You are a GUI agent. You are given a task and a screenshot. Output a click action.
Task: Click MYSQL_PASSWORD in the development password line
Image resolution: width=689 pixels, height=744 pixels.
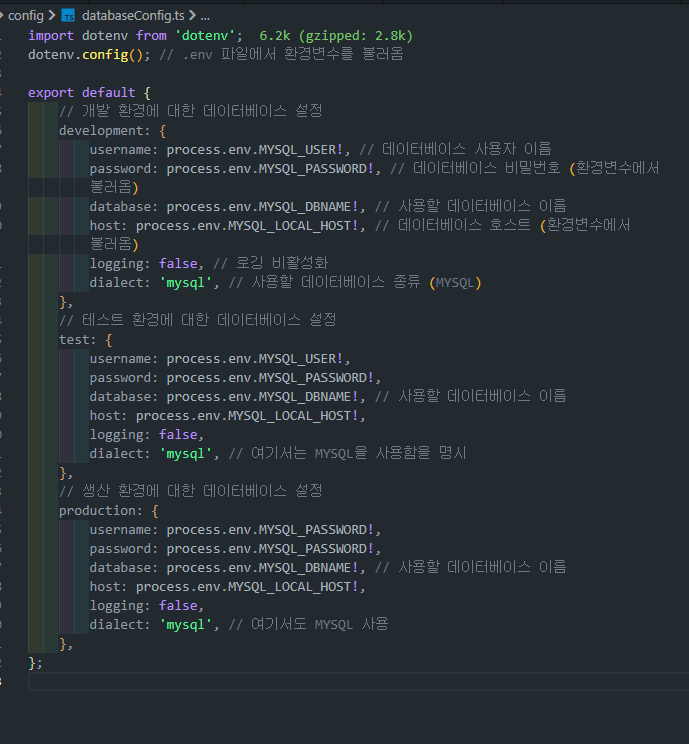(x=313, y=168)
